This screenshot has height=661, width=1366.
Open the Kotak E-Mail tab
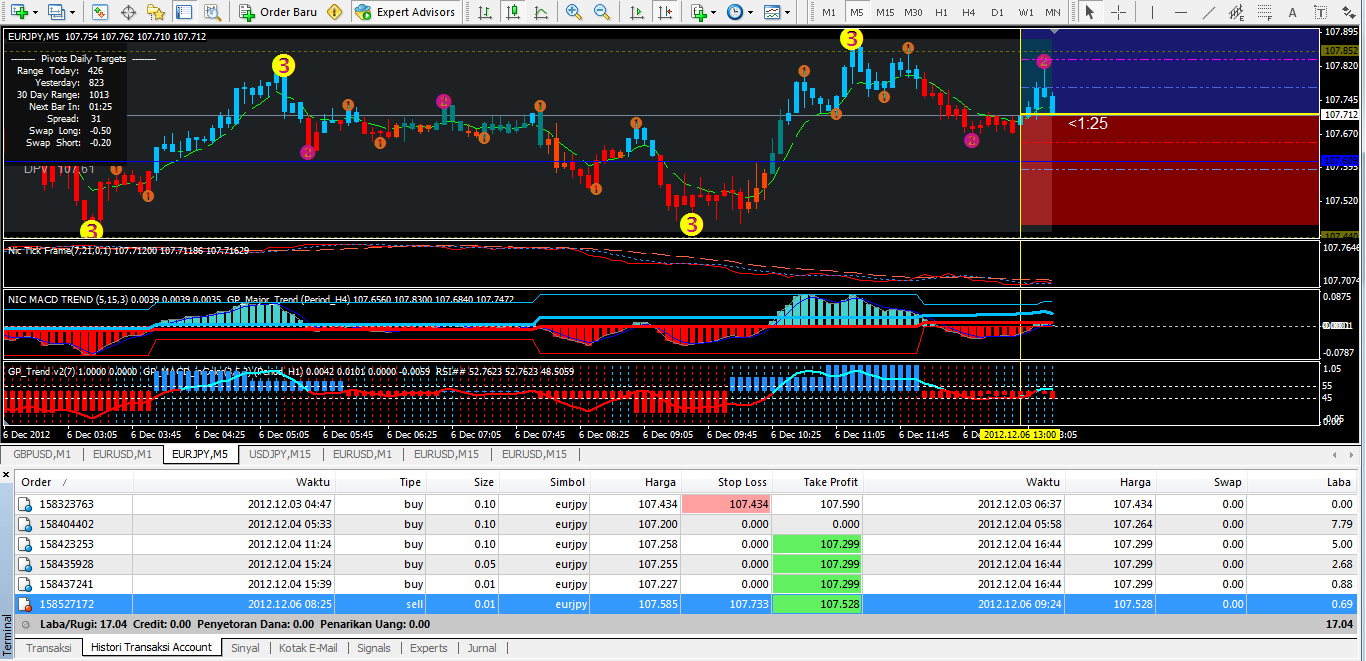point(308,648)
